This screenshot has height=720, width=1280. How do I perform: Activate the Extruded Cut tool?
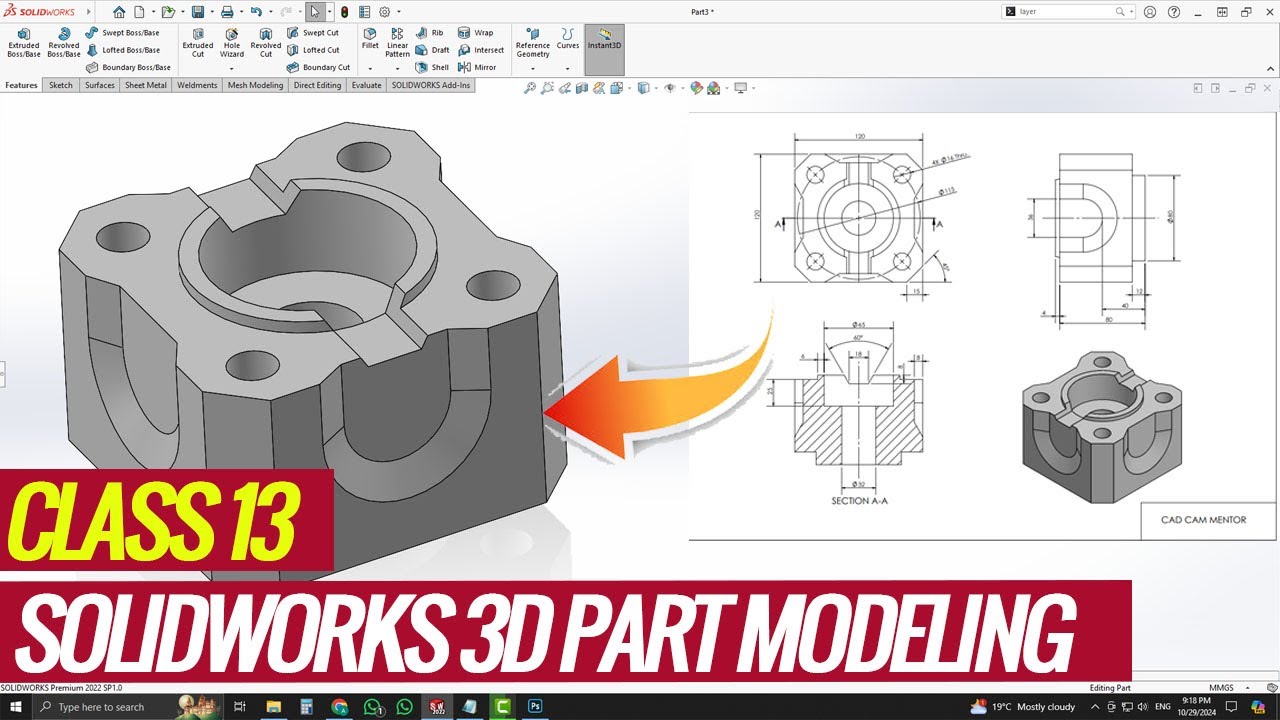(x=198, y=42)
